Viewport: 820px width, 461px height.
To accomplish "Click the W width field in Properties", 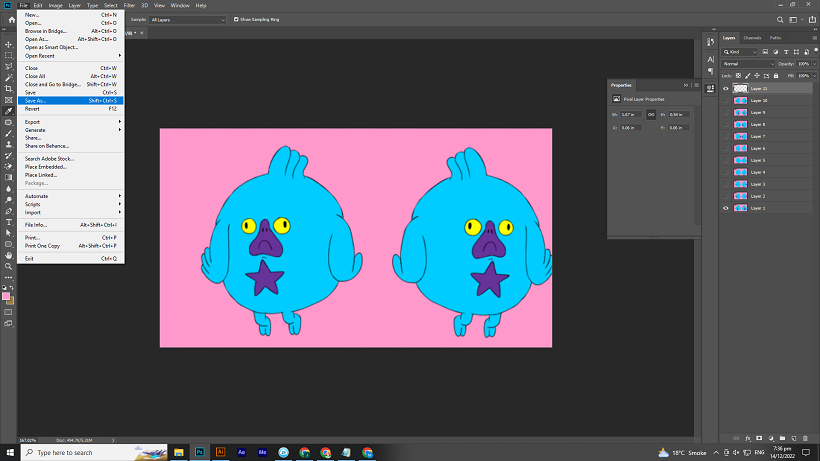I will tap(631, 114).
